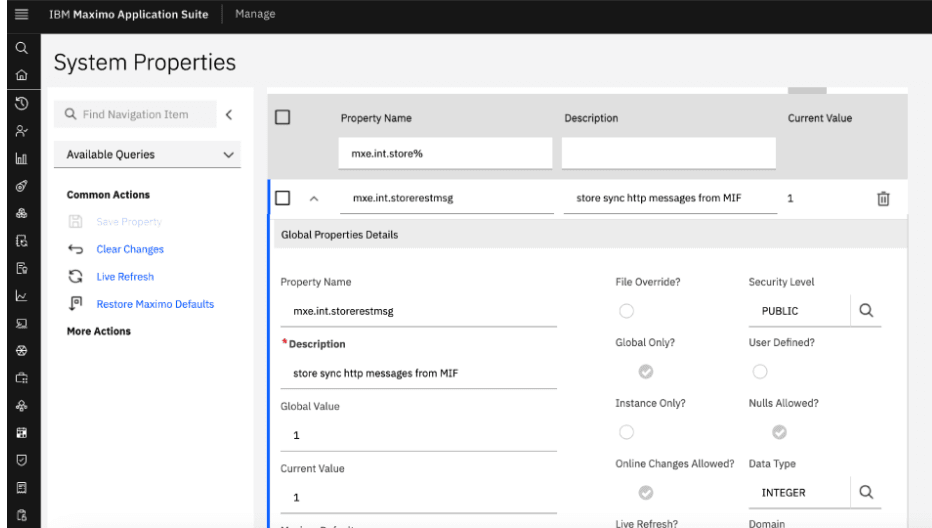Click the Clear Changes undo icon
The image size is (932, 528).
pyautogui.click(x=75, y=249)
